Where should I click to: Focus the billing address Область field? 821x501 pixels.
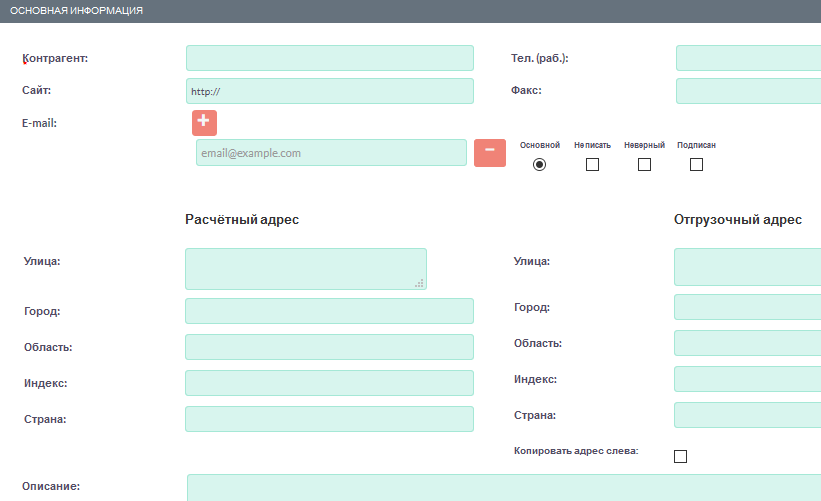pyautogui.click(x=329, y=347)
